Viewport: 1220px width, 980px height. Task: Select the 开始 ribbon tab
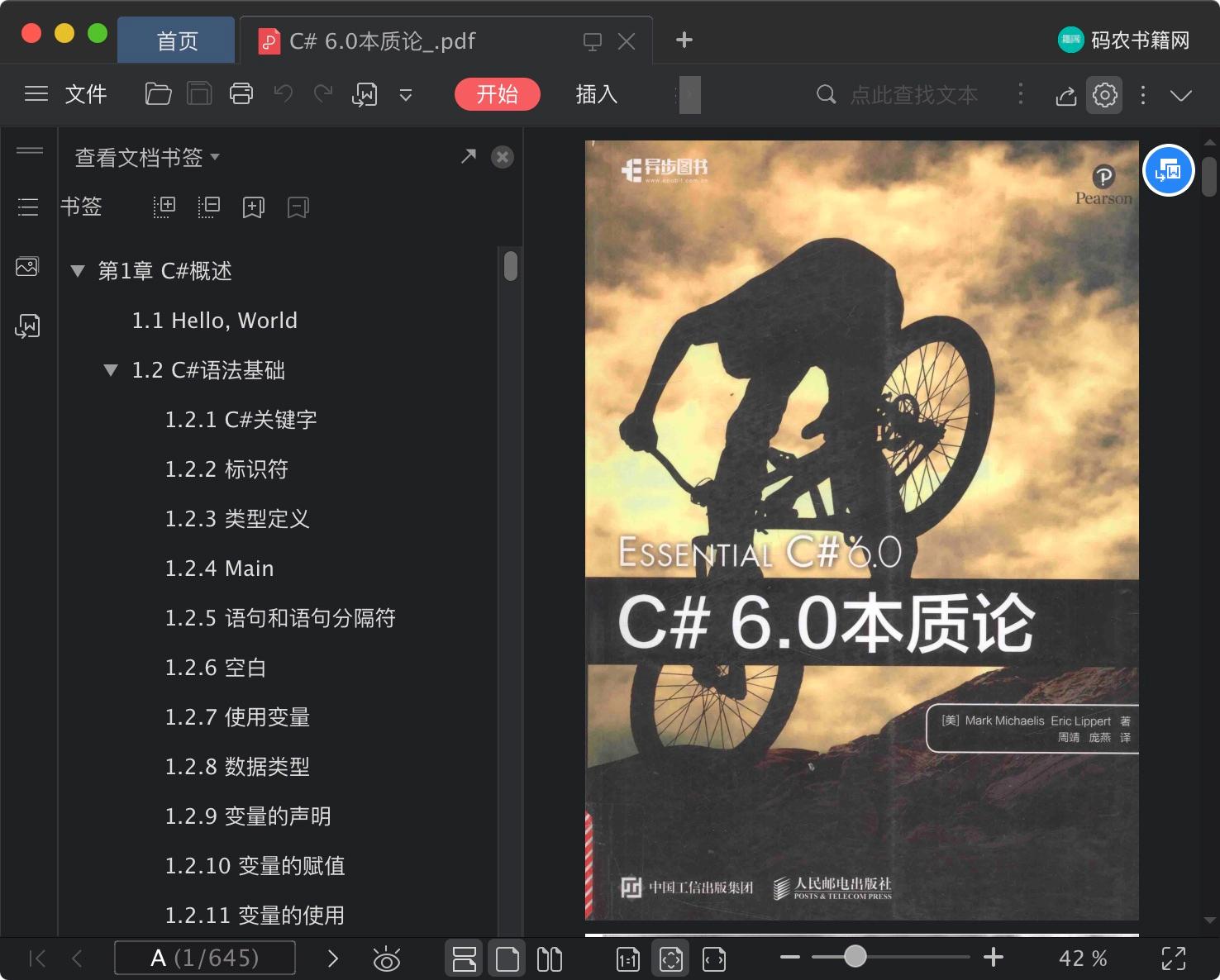[x=498, y=94]
